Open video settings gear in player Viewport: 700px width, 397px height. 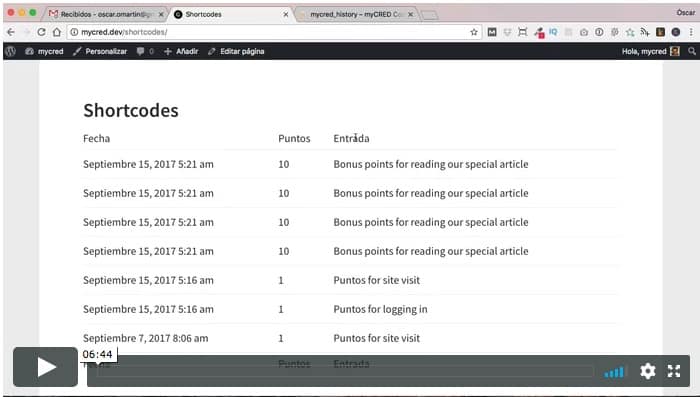(647, 371)
